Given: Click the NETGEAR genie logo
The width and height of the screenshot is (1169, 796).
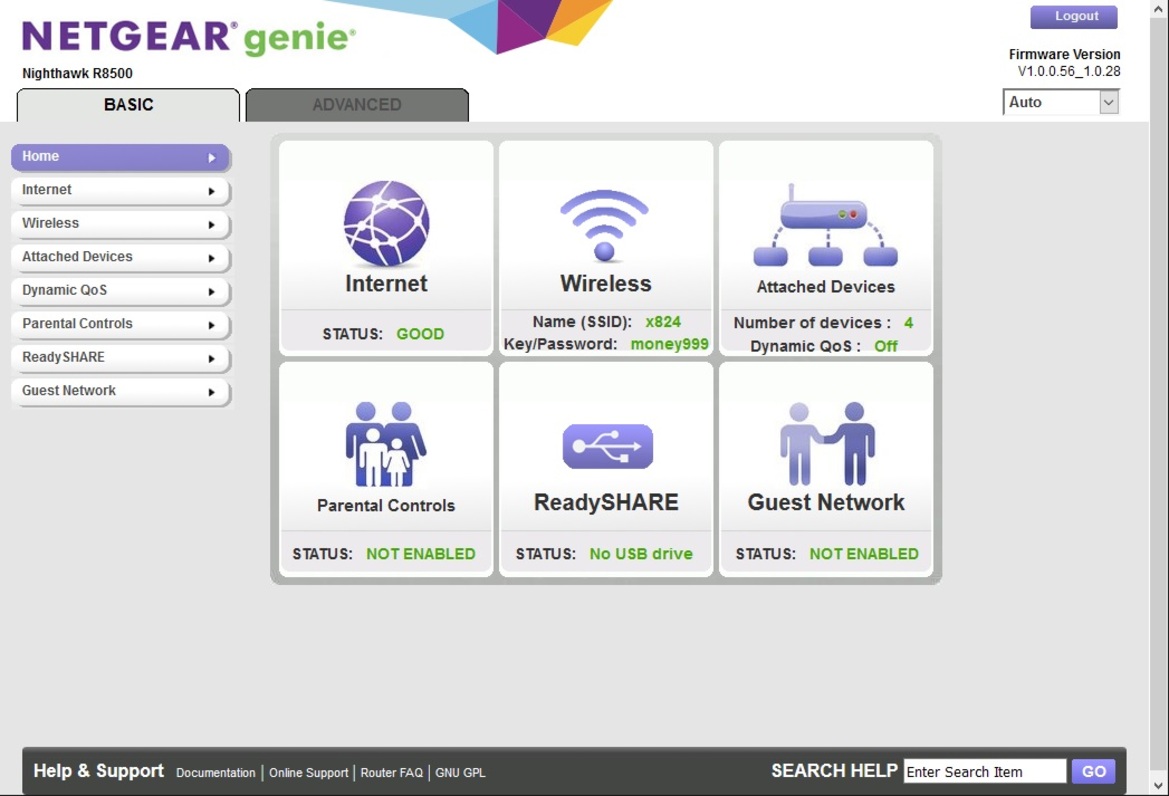Looking at the screenshot, I should (x=189, y=37).
